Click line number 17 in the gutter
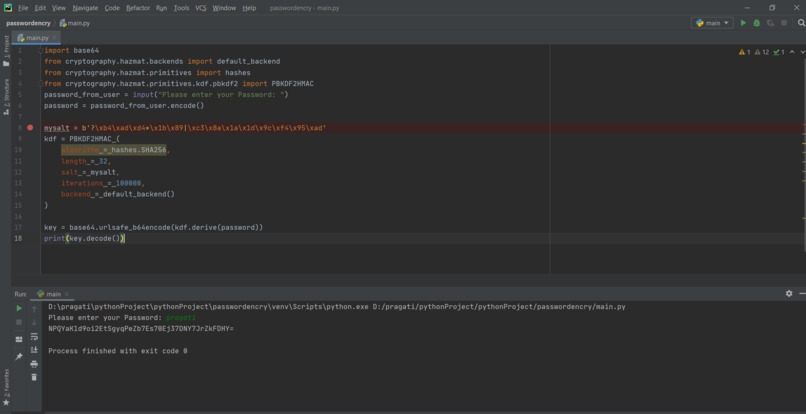The image size is (806, 414). tap(19, 227)
